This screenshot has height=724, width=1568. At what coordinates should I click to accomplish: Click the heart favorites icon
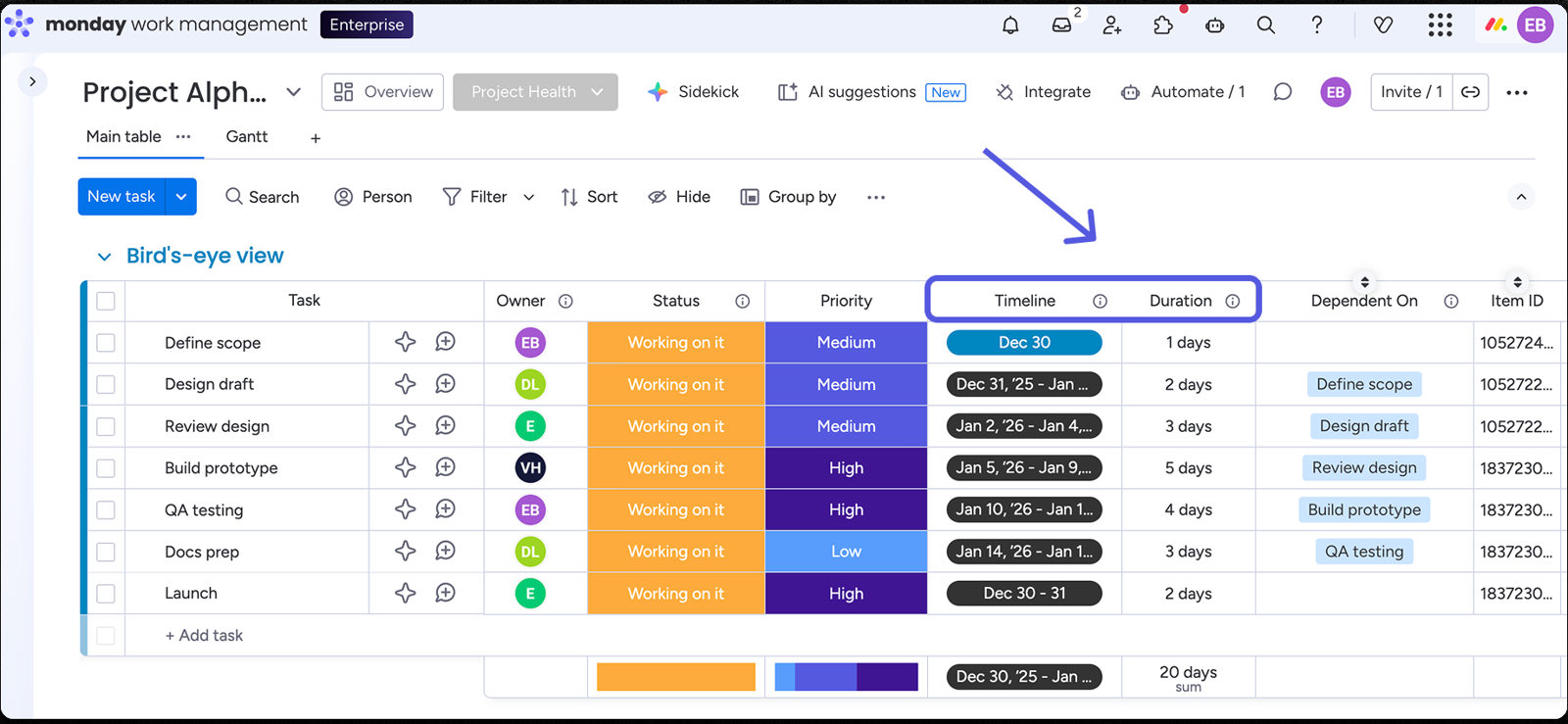click(1383, 25)
